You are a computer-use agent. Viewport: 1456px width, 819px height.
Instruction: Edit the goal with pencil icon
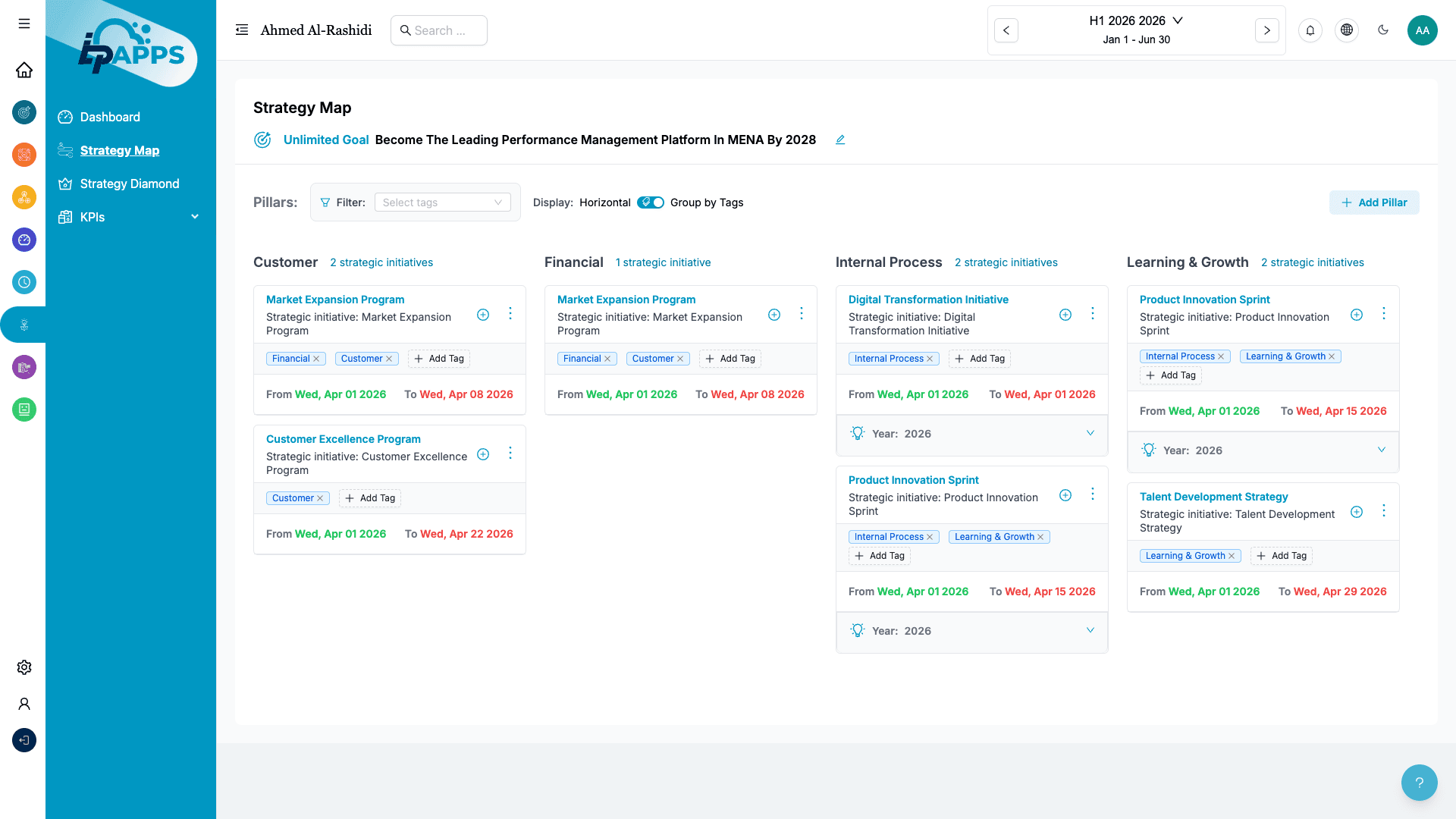(840, 140)
